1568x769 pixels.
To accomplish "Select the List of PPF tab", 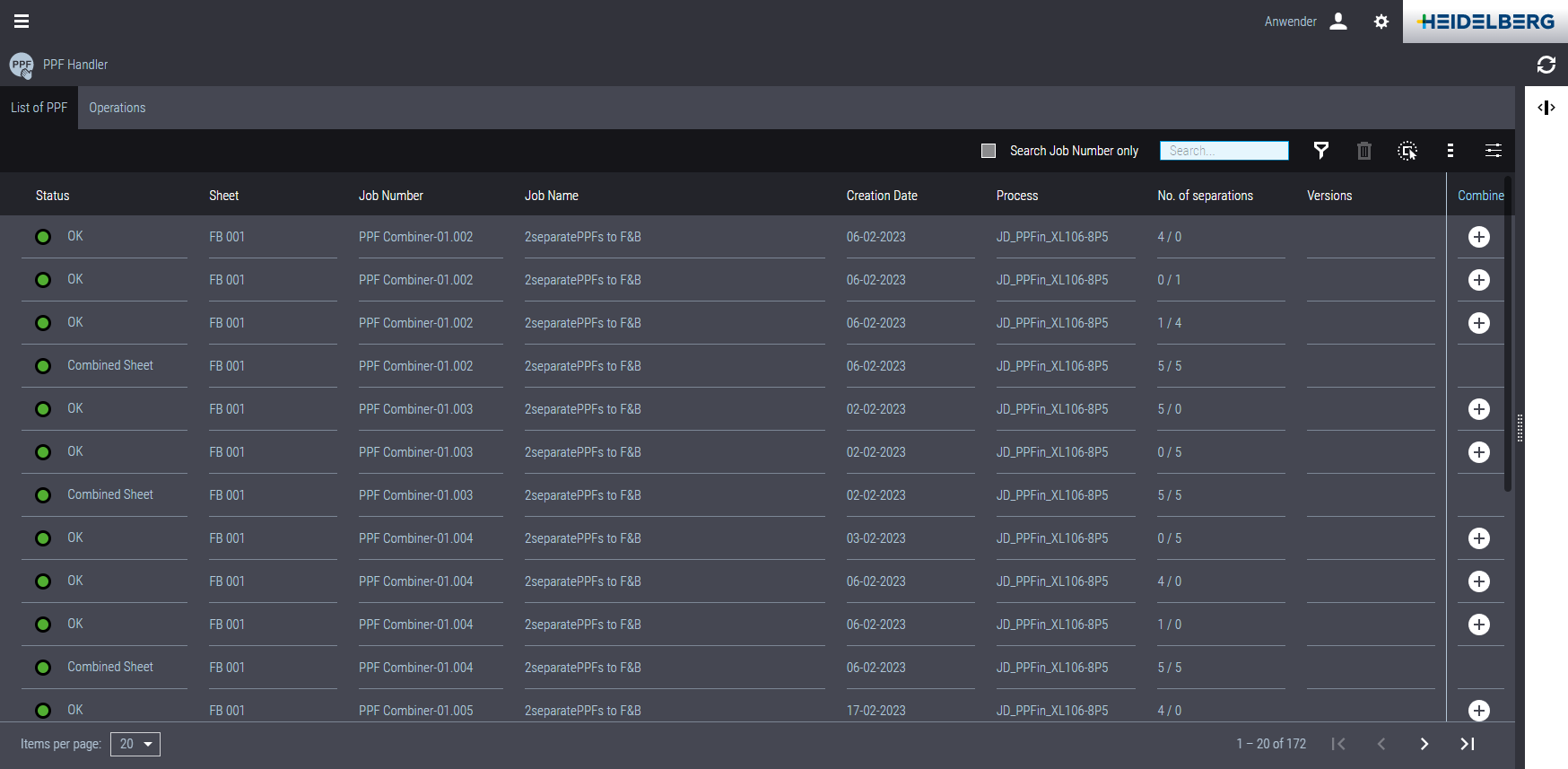I will 39,108.
